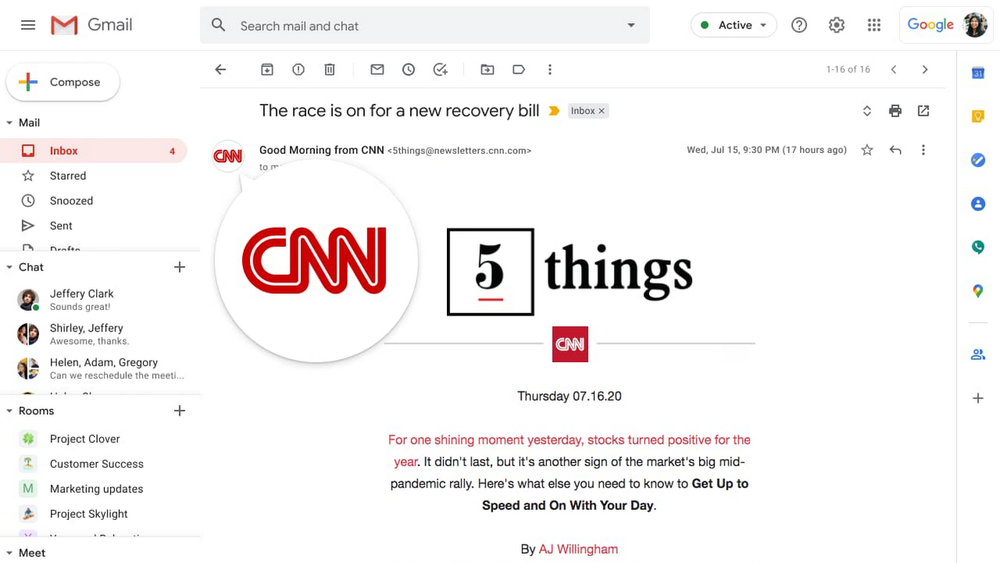Click the Gmail logo
This screenshot has width=1000, height=563.
click(91, 25)
